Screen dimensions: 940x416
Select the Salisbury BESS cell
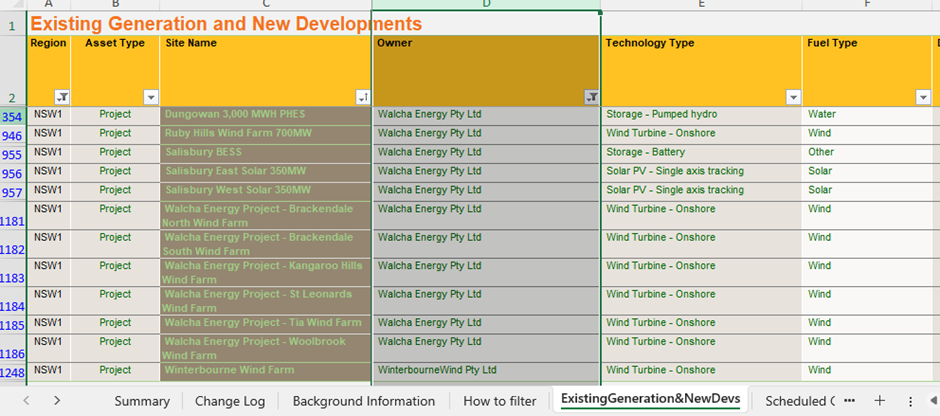pyautogui.click(x=265, y=152)
